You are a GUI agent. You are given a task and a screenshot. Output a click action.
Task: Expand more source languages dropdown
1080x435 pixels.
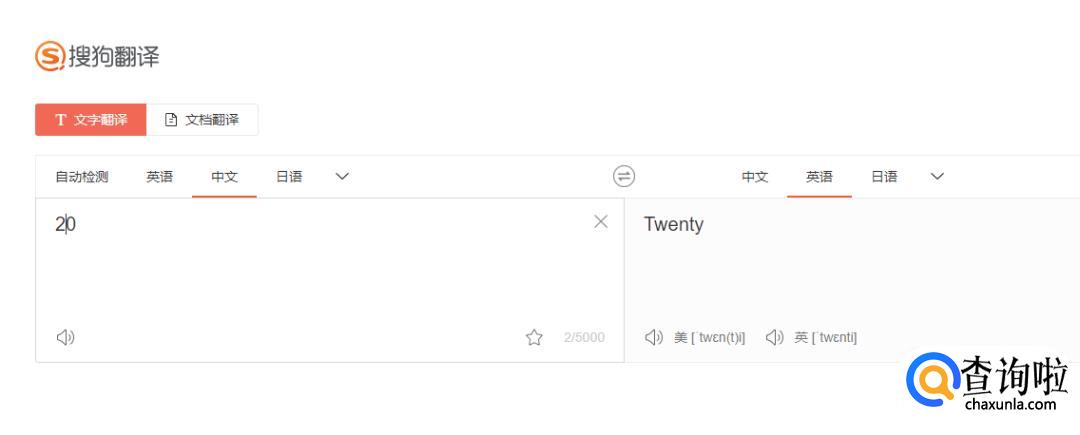click(342, 177)
